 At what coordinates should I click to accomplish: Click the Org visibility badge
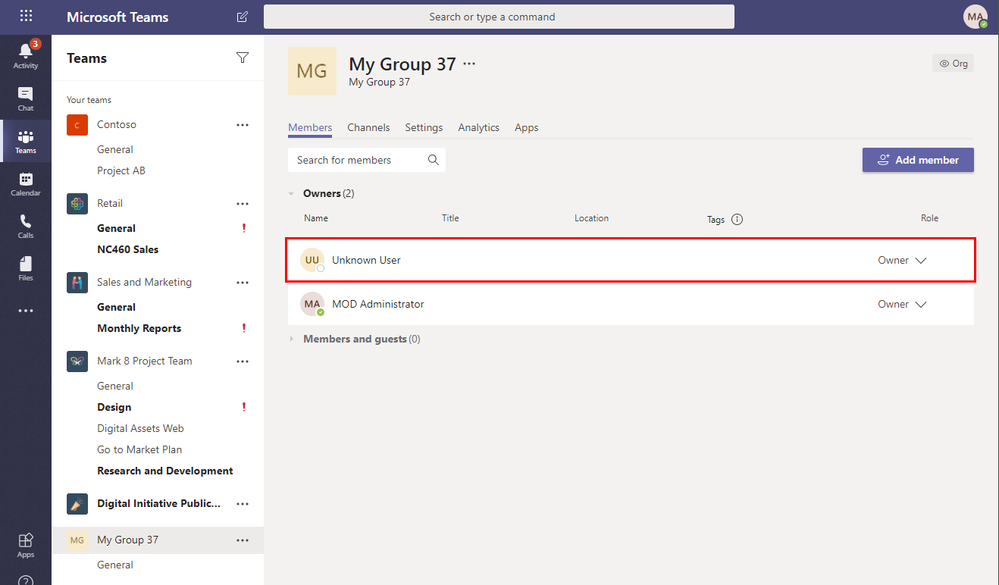tap(953, 63)
